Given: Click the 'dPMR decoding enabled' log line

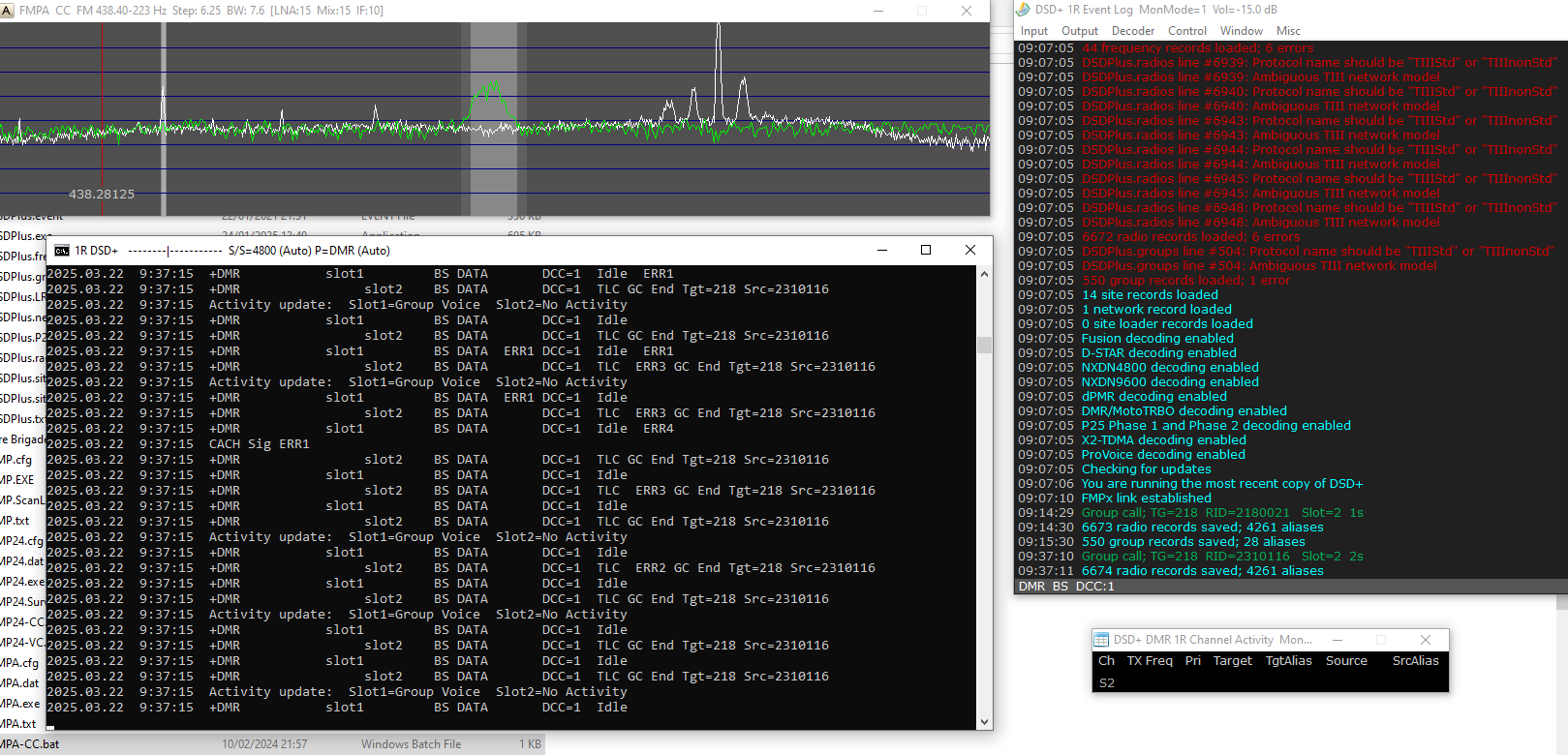Looking at the screenshot, I should pos(1154,397).
